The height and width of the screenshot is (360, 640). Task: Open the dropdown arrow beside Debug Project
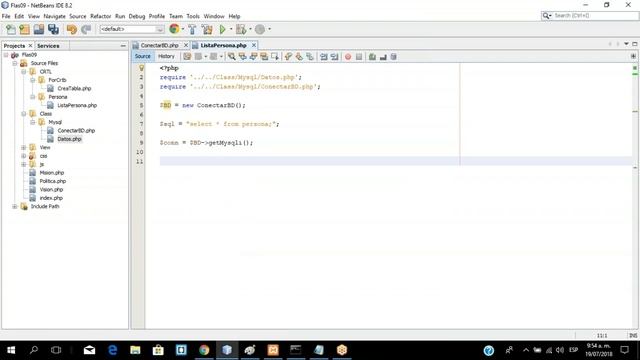click(x=250, y=29)
